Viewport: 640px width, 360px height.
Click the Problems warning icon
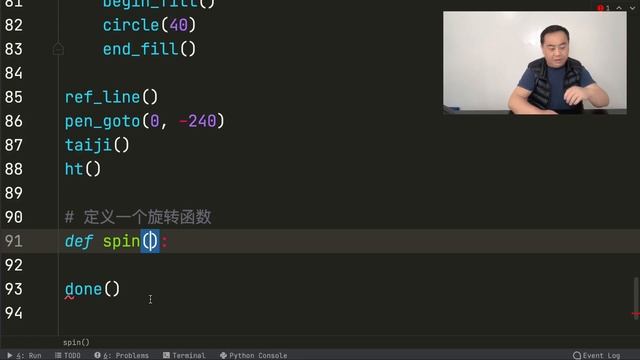[97, 355]
